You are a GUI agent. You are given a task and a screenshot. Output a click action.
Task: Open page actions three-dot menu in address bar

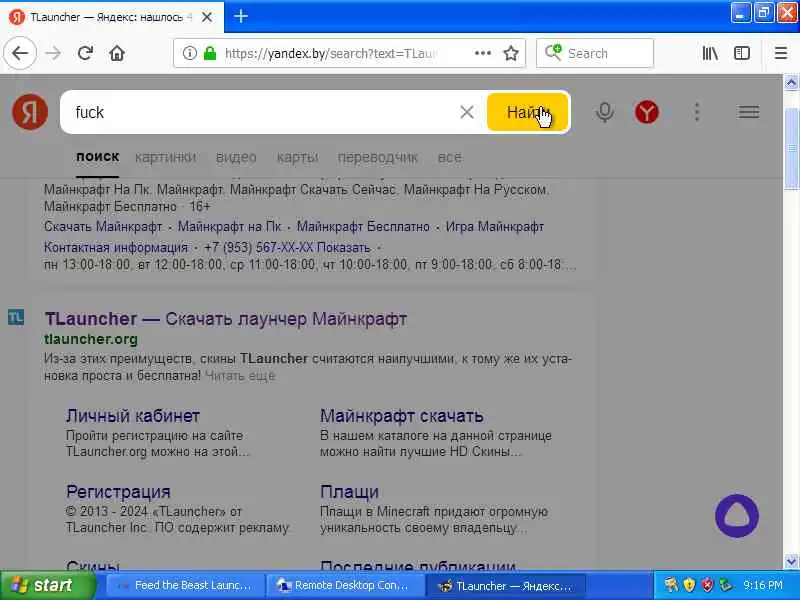point(482,53)
